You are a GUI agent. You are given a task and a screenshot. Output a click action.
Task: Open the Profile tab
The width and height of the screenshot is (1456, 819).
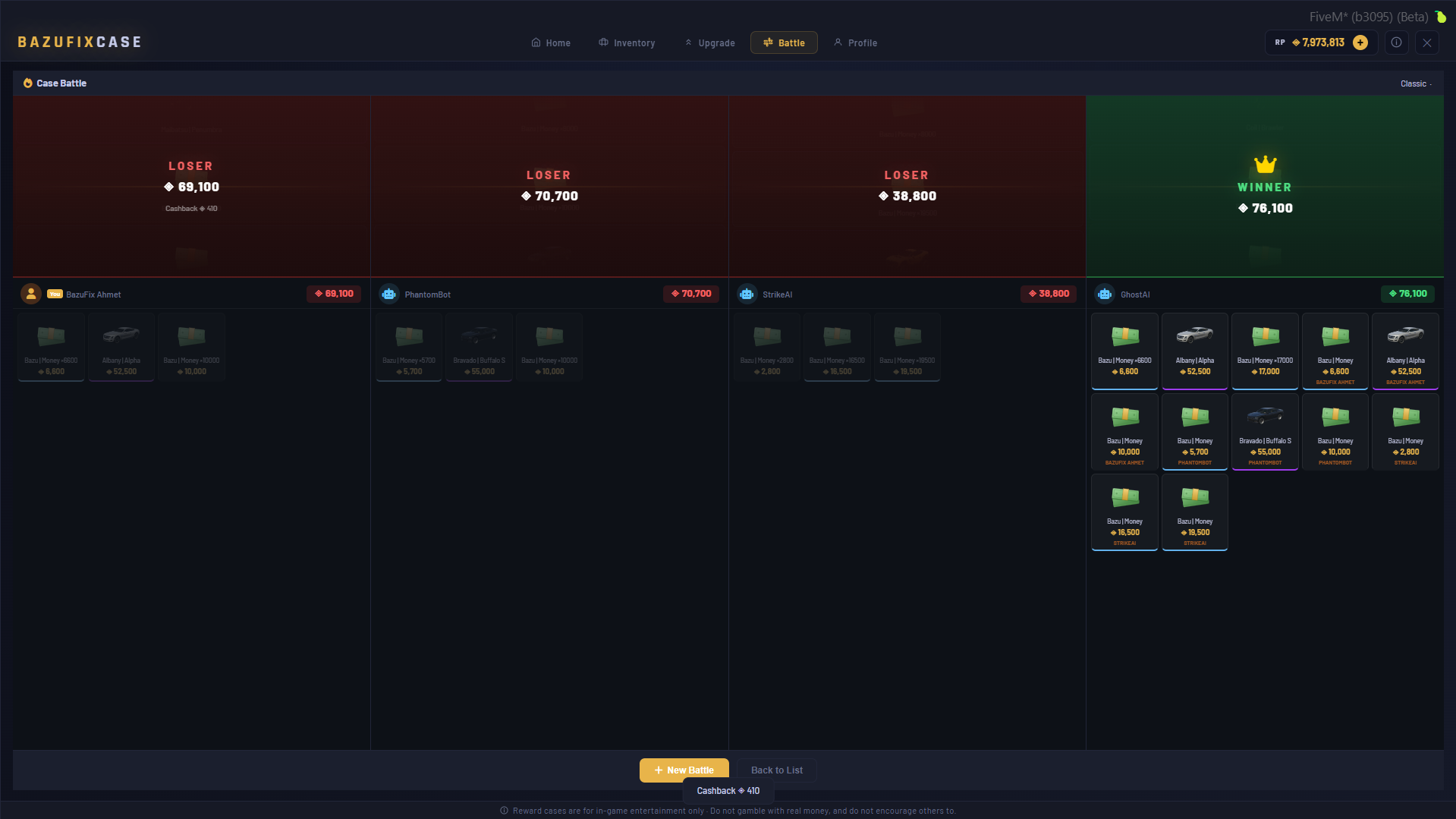click(x=855, y=43)
